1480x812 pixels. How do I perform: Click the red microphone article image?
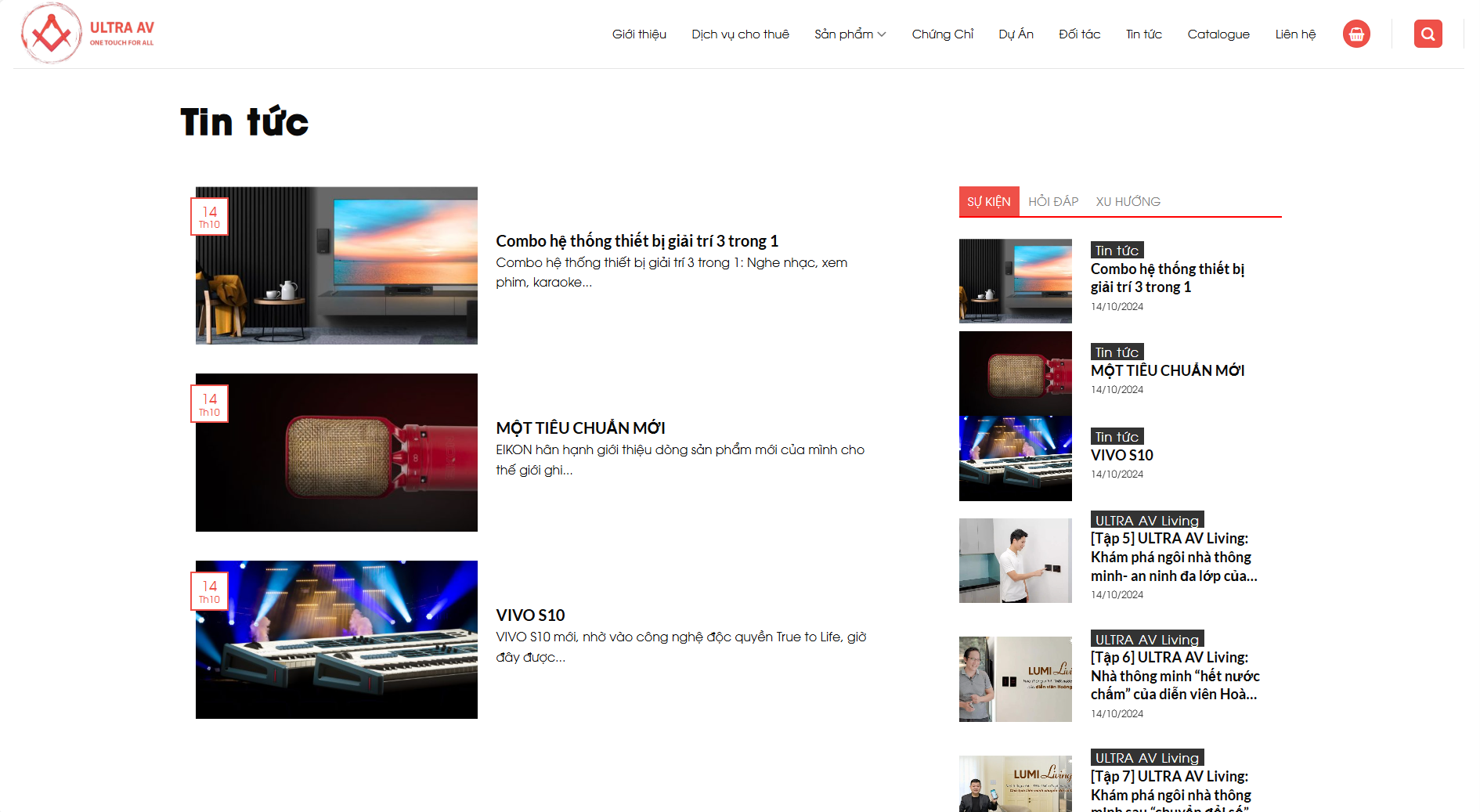point(337,453)
